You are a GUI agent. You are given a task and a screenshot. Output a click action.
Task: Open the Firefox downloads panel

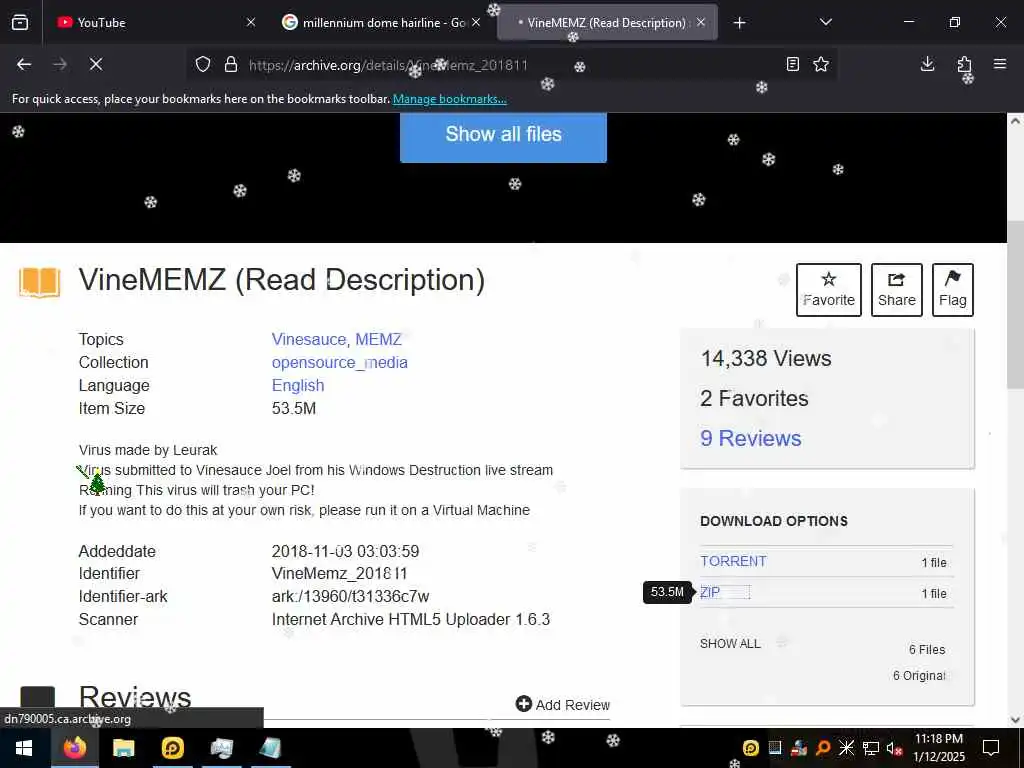927,64
